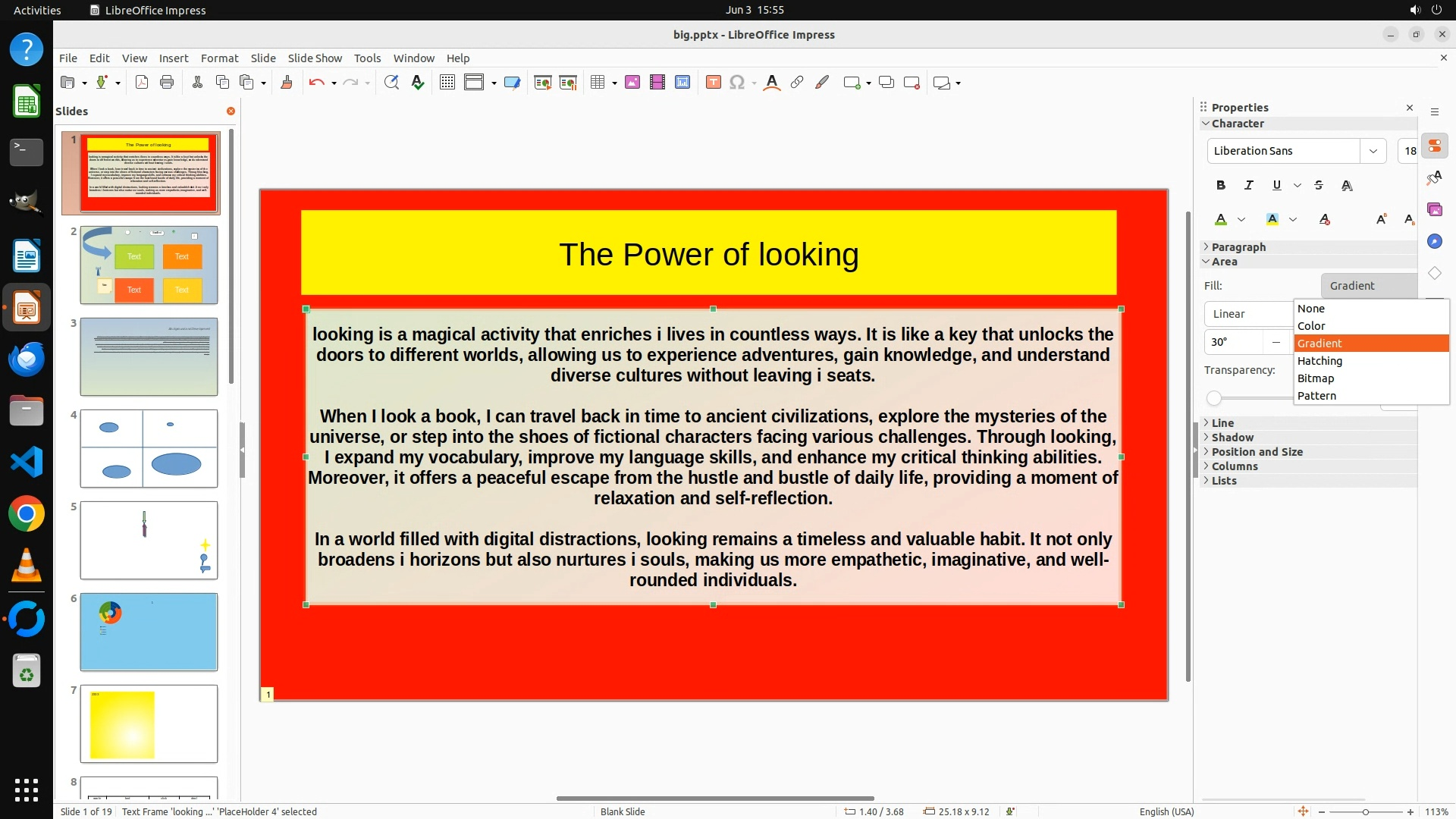This screenshot has height=819, width=1456.
Task: Expand the Shadow section
Action: [1232, 438]
